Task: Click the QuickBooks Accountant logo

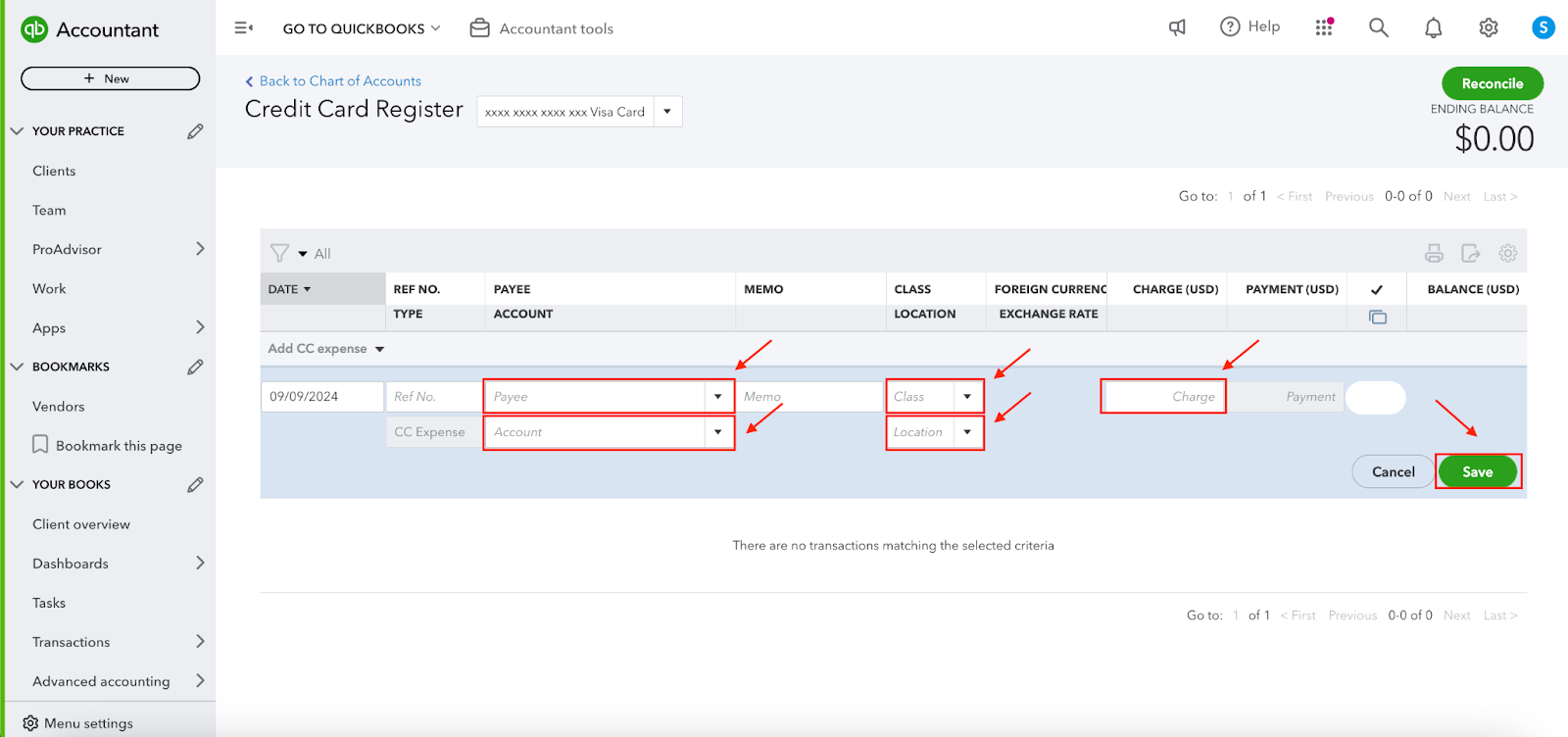Action: coord(89,29)
